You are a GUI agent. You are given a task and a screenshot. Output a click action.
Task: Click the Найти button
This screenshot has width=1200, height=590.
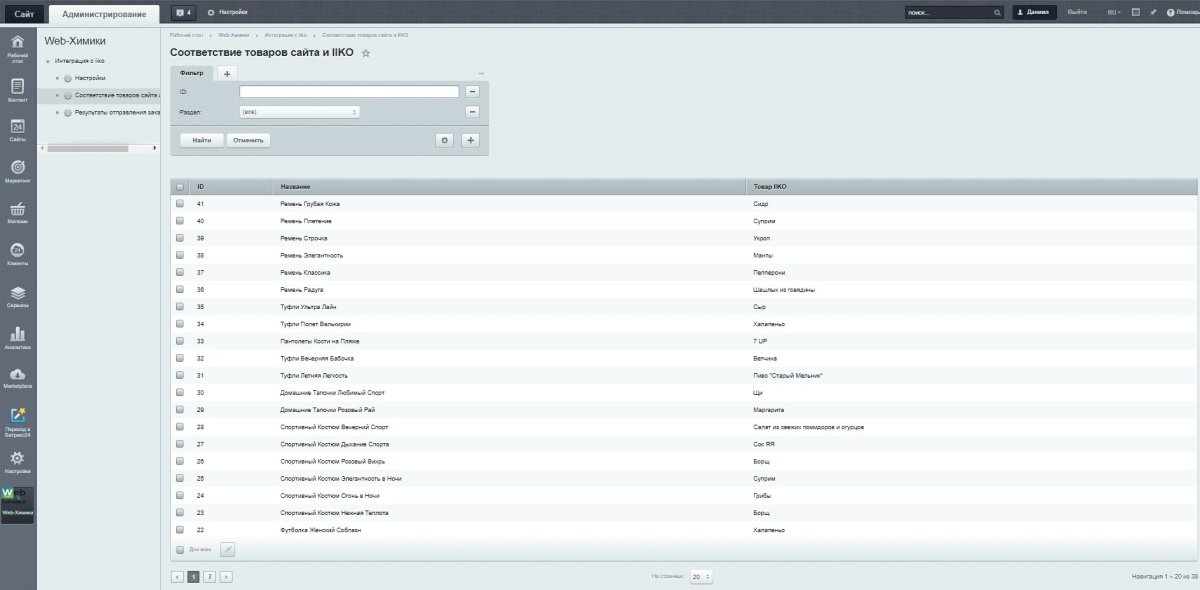pyautogui.click(x=200, y=140)
